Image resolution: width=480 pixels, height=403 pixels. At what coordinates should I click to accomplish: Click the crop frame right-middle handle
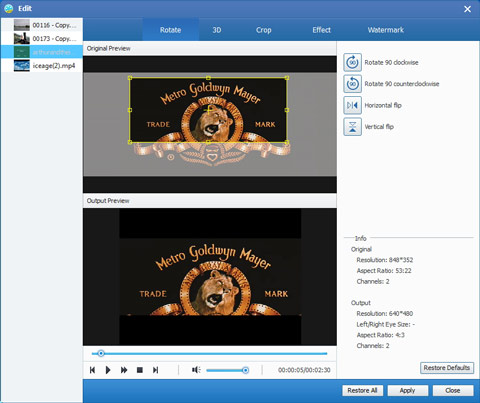click(287, 110)
